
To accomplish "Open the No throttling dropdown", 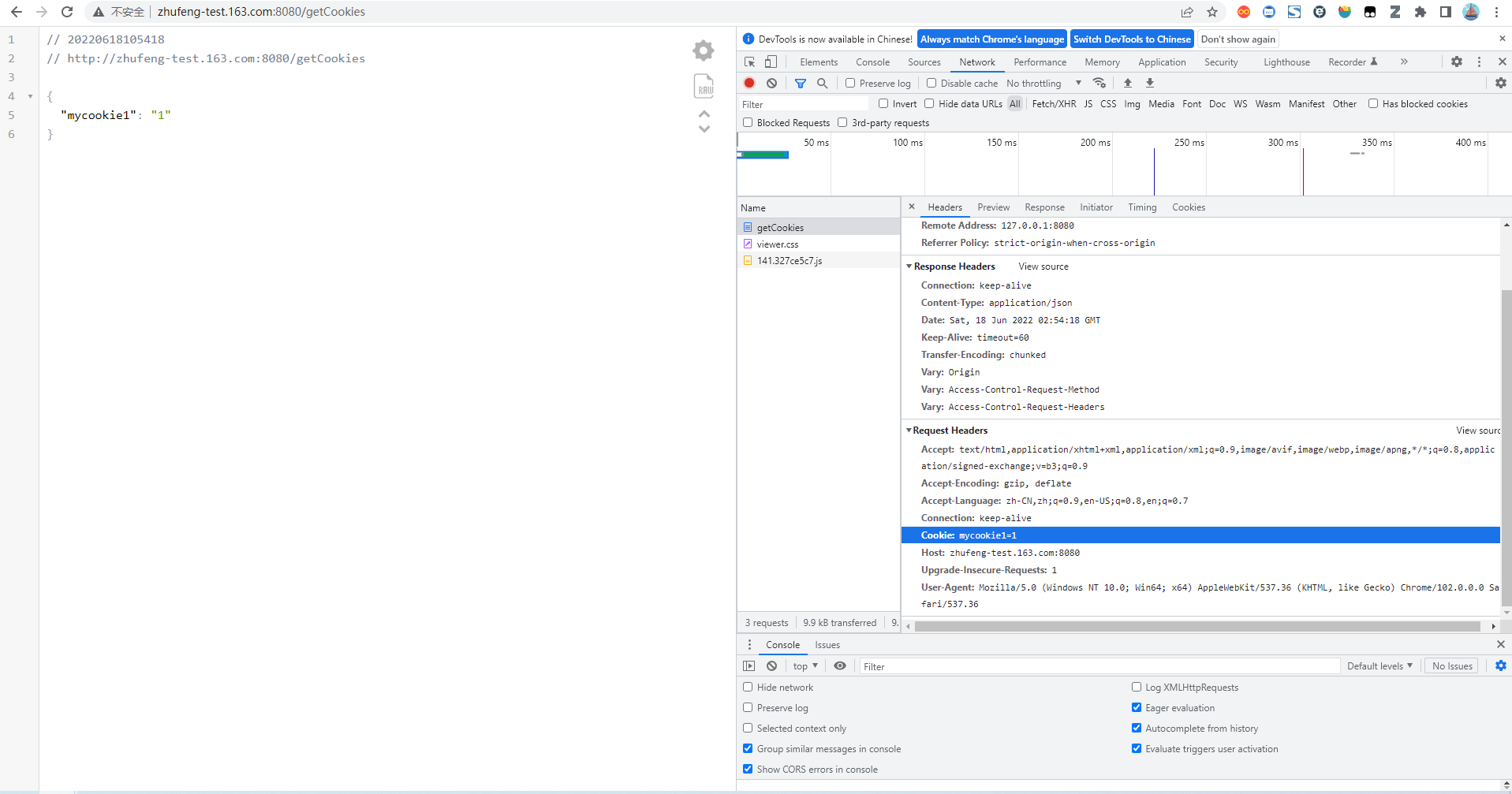I will 1043,83.
